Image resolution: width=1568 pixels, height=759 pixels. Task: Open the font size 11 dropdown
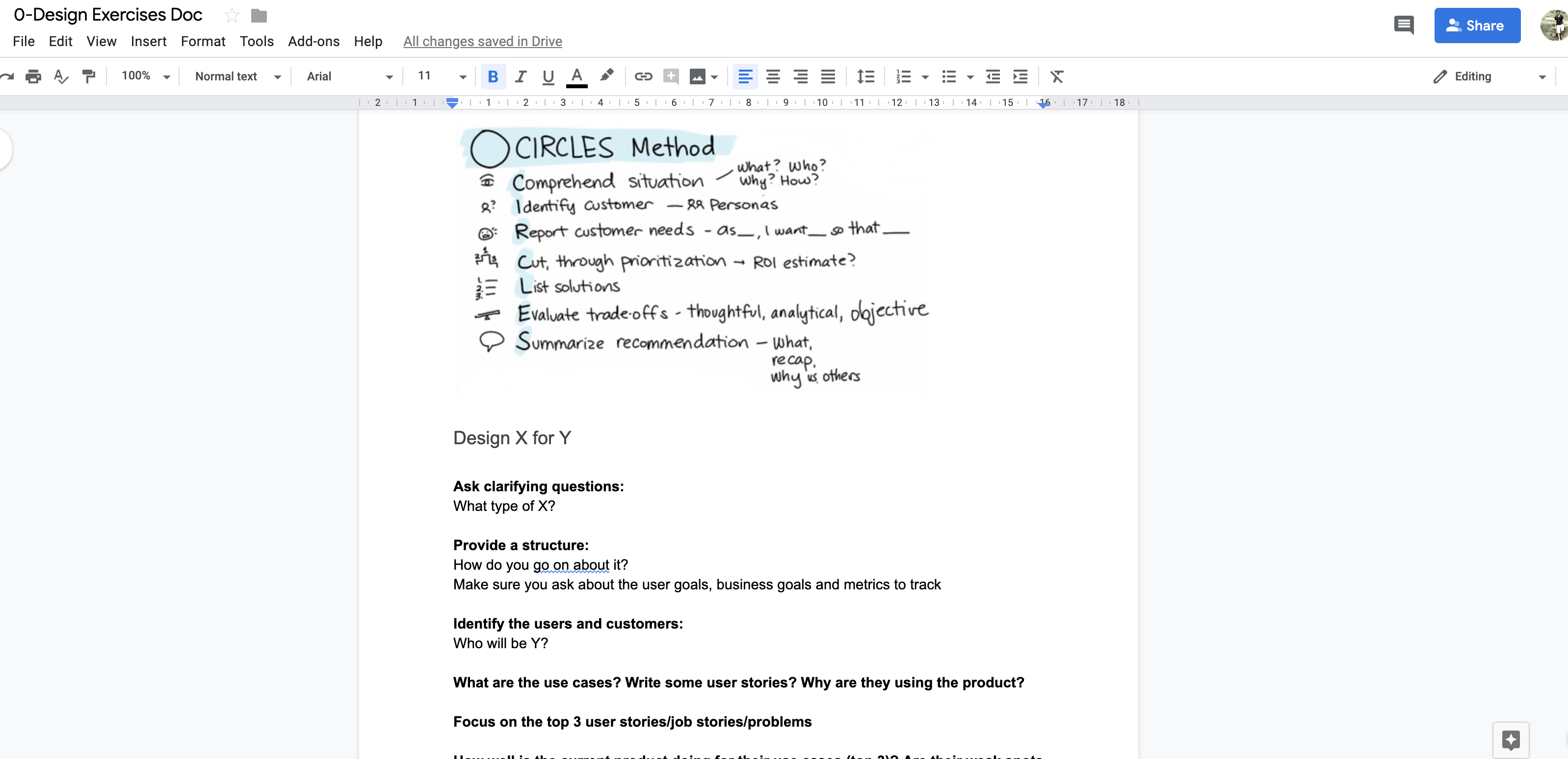click(442, 76)
